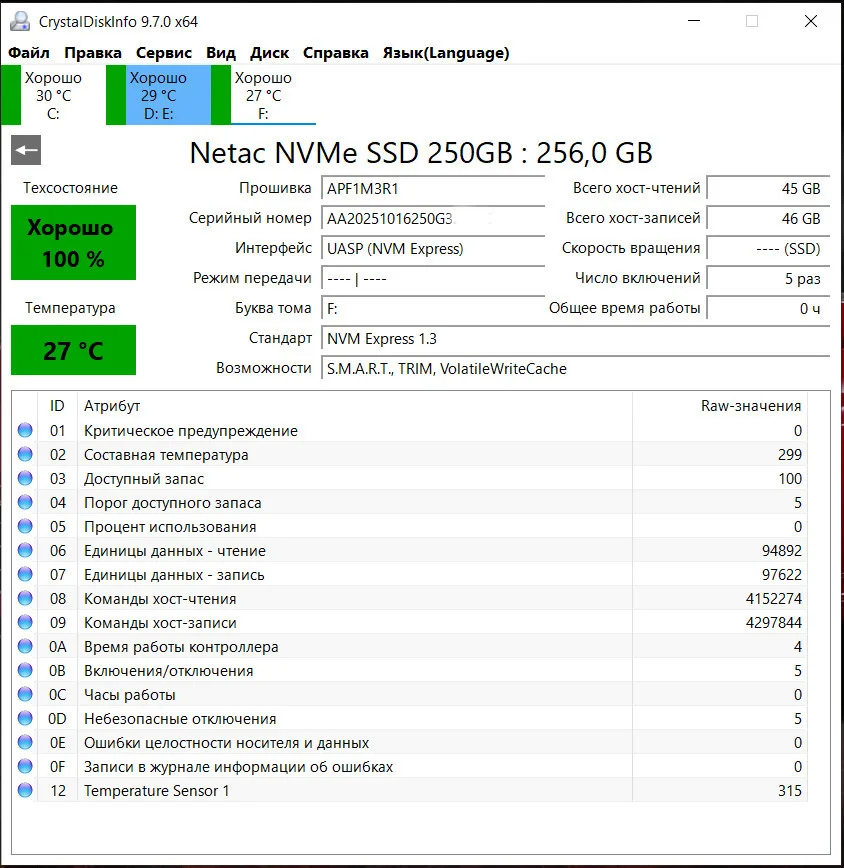
Task: Click the Интерфейс field UASP (NVM Express)
Action: [433, 249]
